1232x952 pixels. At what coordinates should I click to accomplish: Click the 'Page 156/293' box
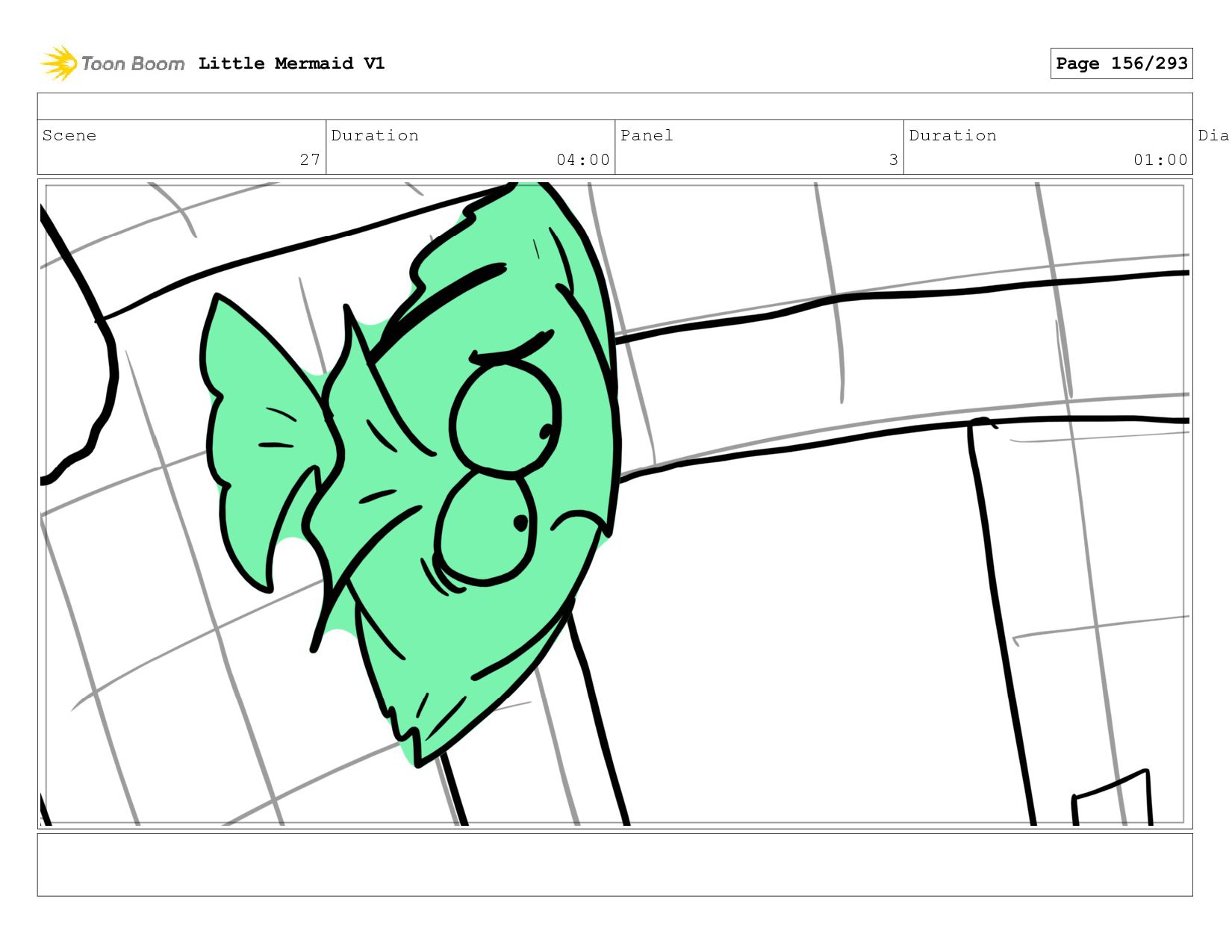pos(1121,63)
